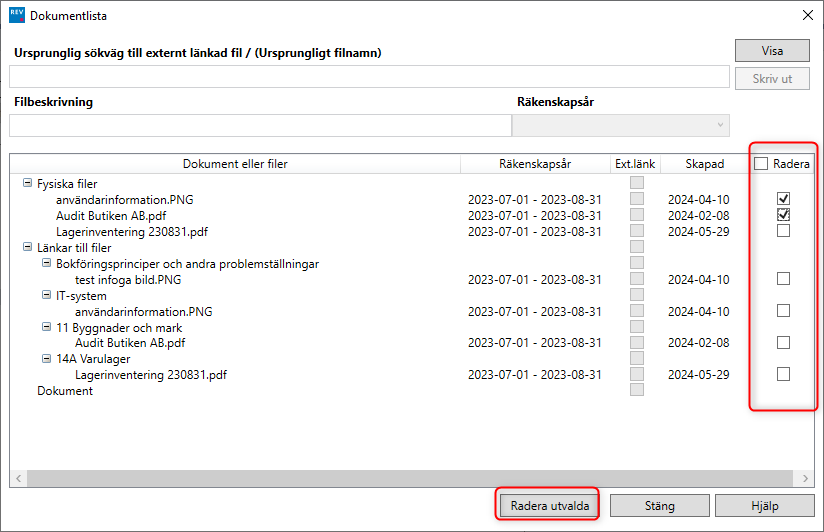Screen dimensions: 824x532
Task: Click the Filbeskrivning input field
Action: click(x=260, y=126)
